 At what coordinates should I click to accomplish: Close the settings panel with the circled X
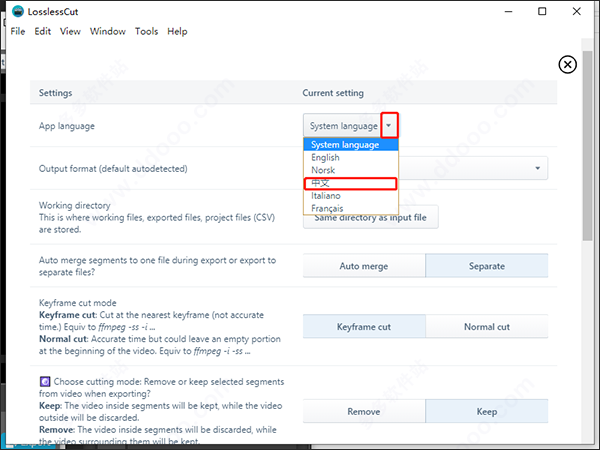point(567,65)
